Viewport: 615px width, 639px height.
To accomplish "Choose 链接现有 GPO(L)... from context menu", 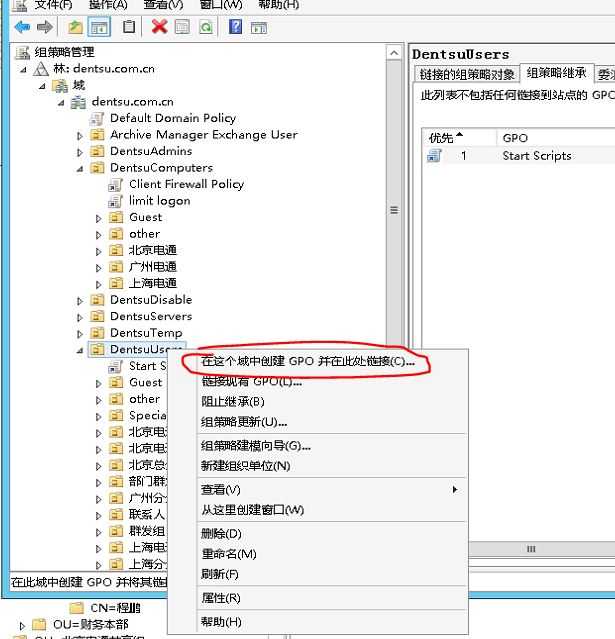I will (251, 381).
